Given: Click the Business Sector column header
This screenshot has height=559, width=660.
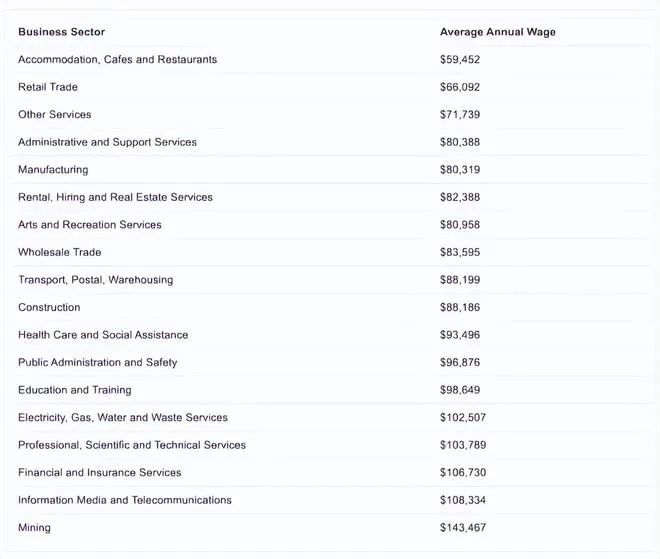Looking at the screenshot, I should point(61,32).
